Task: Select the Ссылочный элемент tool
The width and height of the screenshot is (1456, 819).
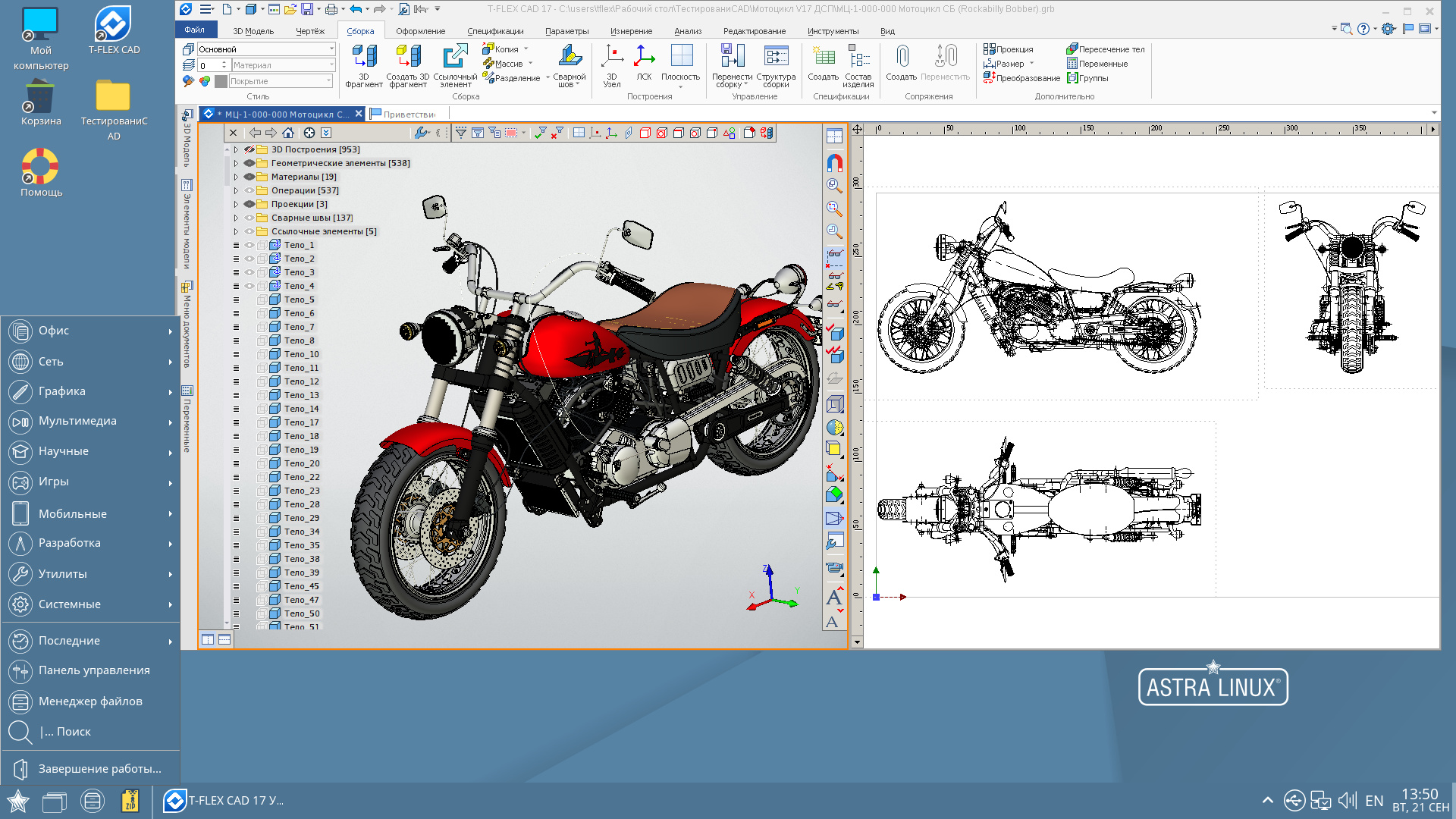Action: coord(455,57)
